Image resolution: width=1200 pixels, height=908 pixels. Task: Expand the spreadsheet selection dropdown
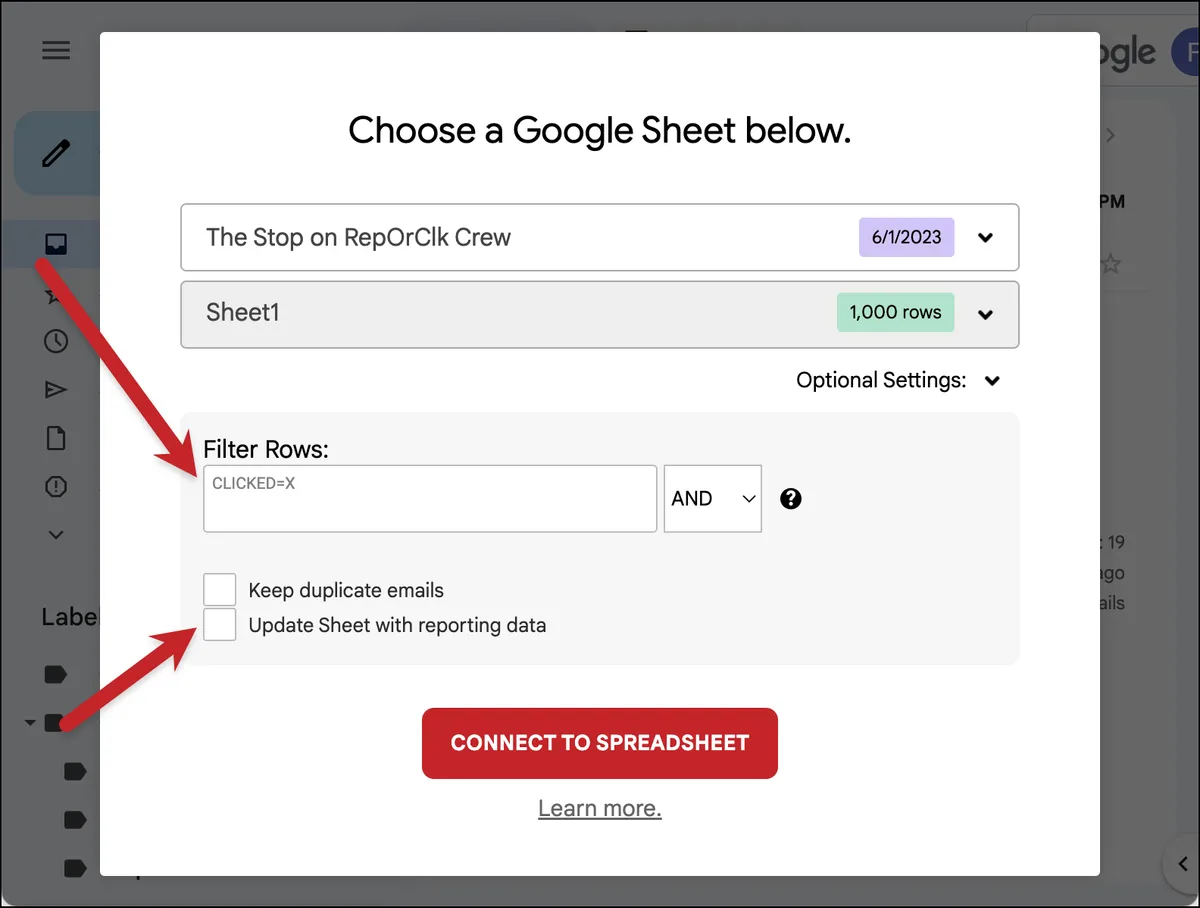point(600,238)
